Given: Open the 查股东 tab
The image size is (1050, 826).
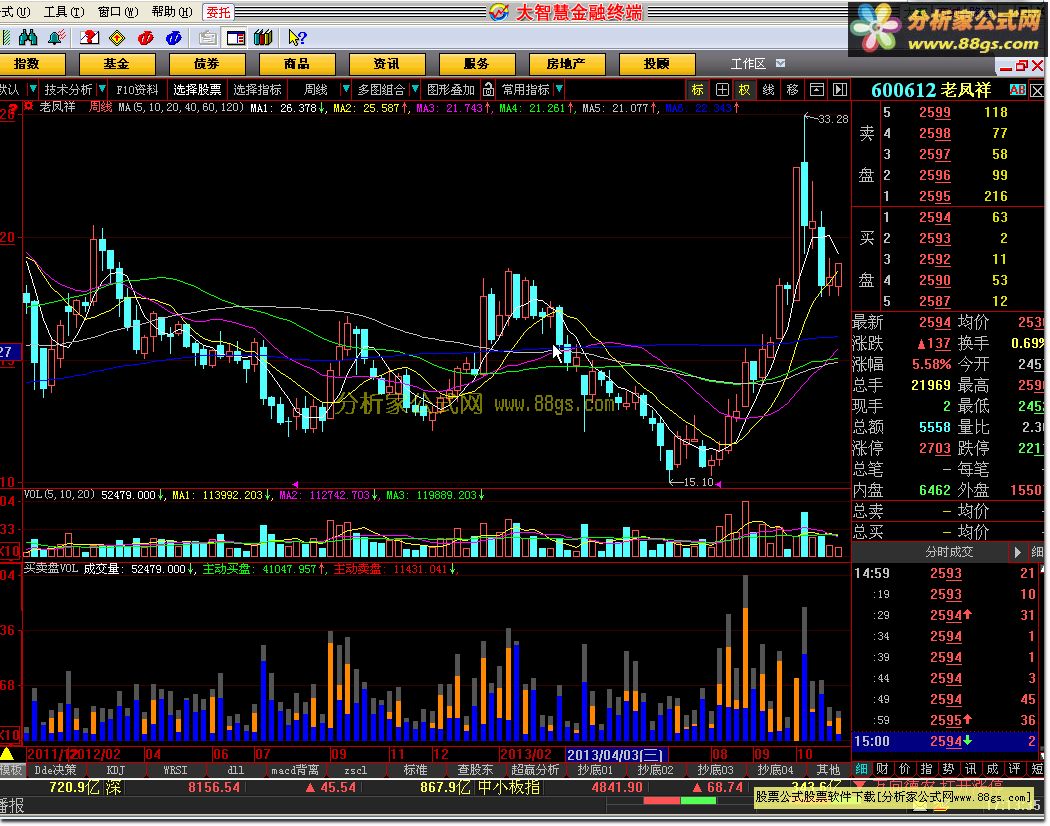Looking at the screenshot, I should [475, 770].
